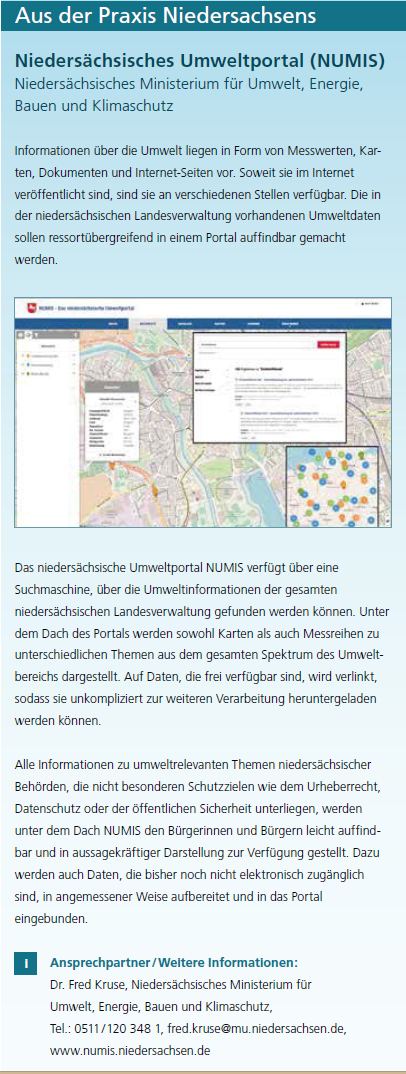
Task: Open the highlighted white tab in the NUMIS navigation bar
Action: pyautogui.click(x=147, y=324)
